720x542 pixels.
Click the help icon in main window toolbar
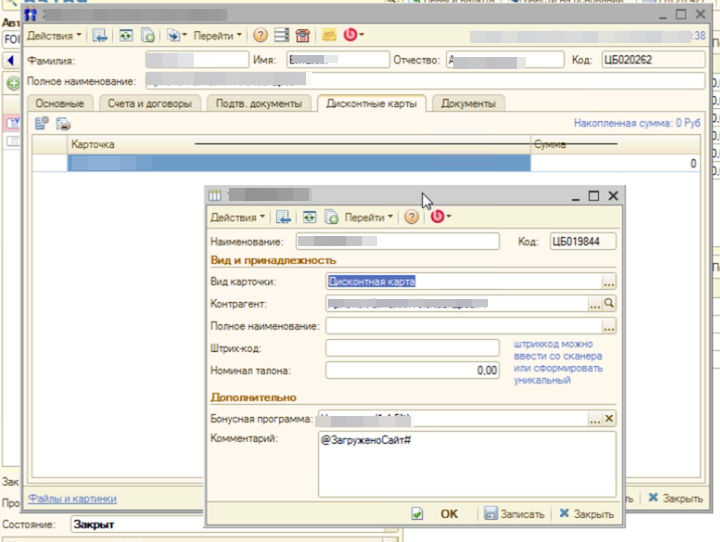click(x=261, y=35)
